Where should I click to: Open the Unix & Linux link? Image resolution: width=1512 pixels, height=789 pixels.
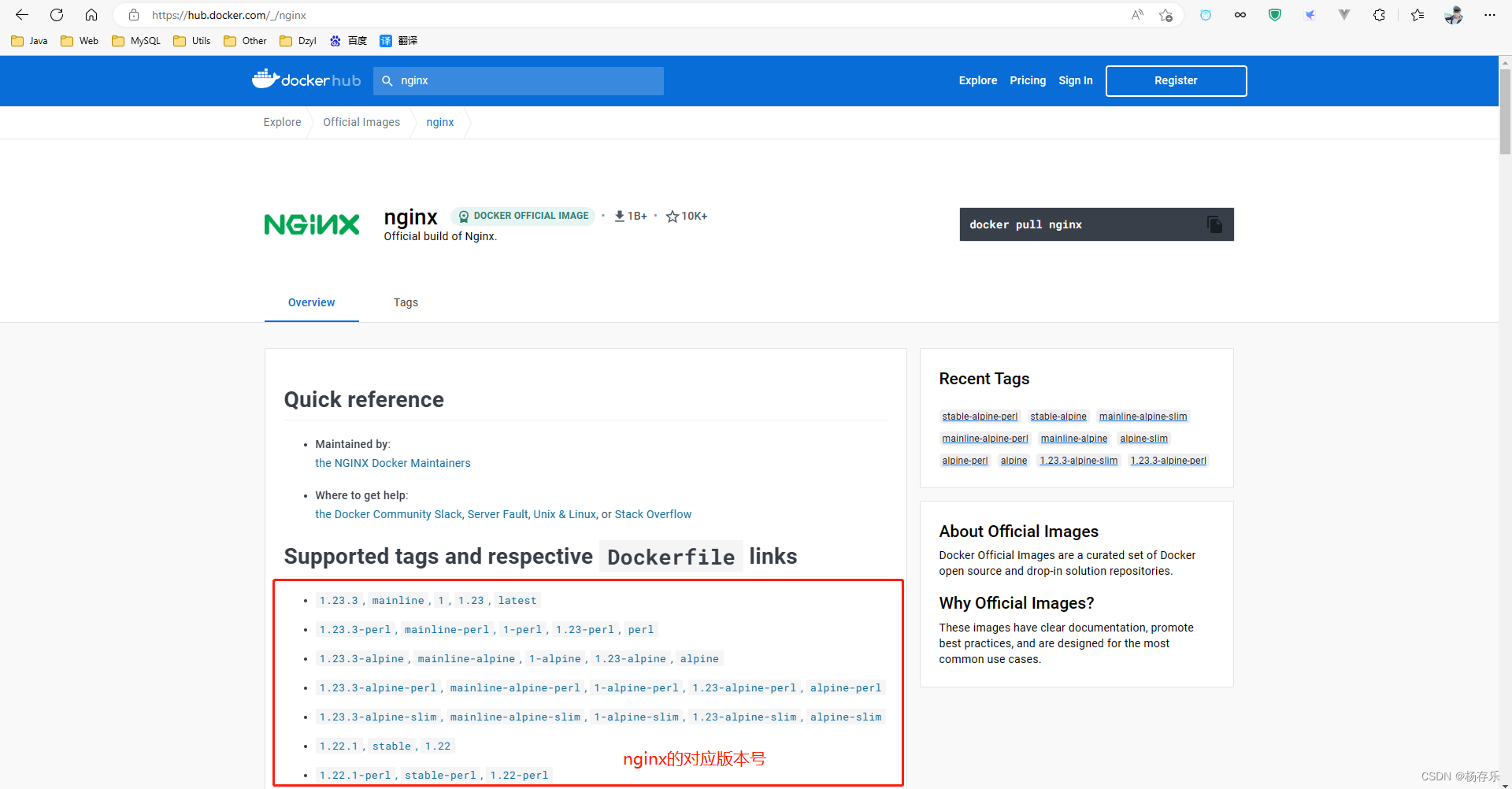coord(565,514)
